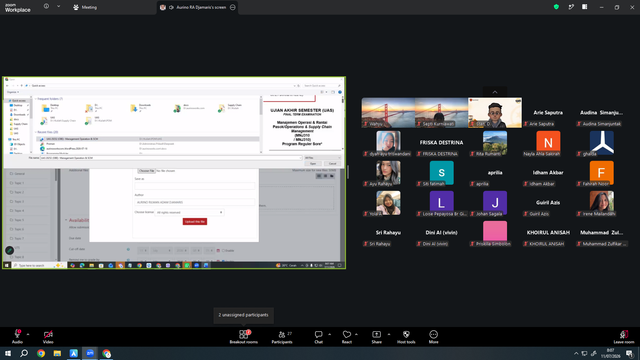Select Loise Pepayosa's L avatar
This screenshot has height=360, width=640.
click(441, 203)
